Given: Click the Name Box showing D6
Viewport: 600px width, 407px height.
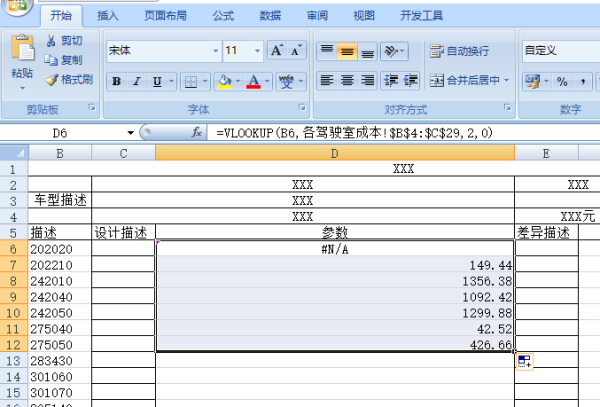Looking at the screenshot, I should click(61, 133).
